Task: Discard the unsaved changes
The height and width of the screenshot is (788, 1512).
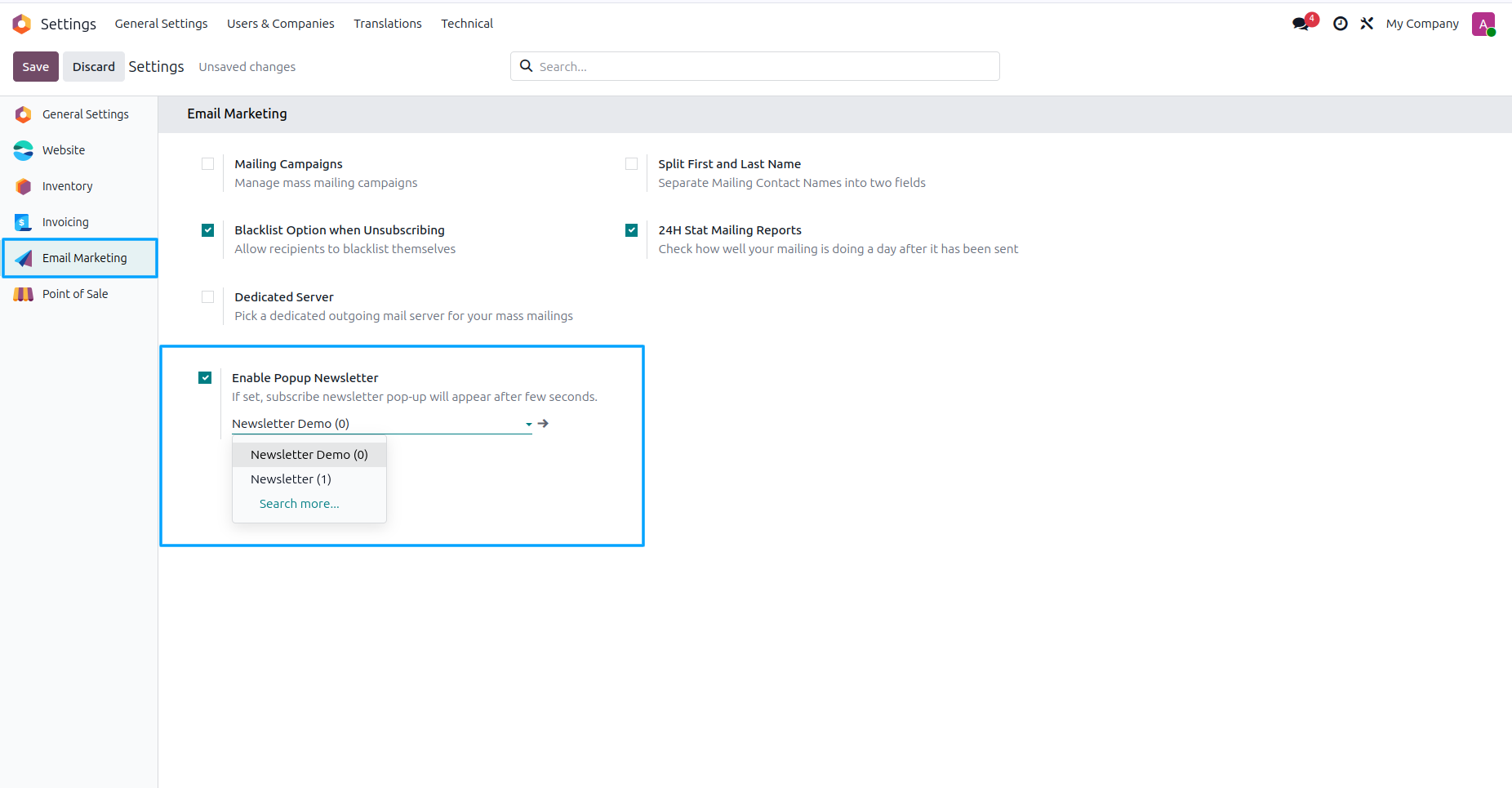Action: point(94,67)
